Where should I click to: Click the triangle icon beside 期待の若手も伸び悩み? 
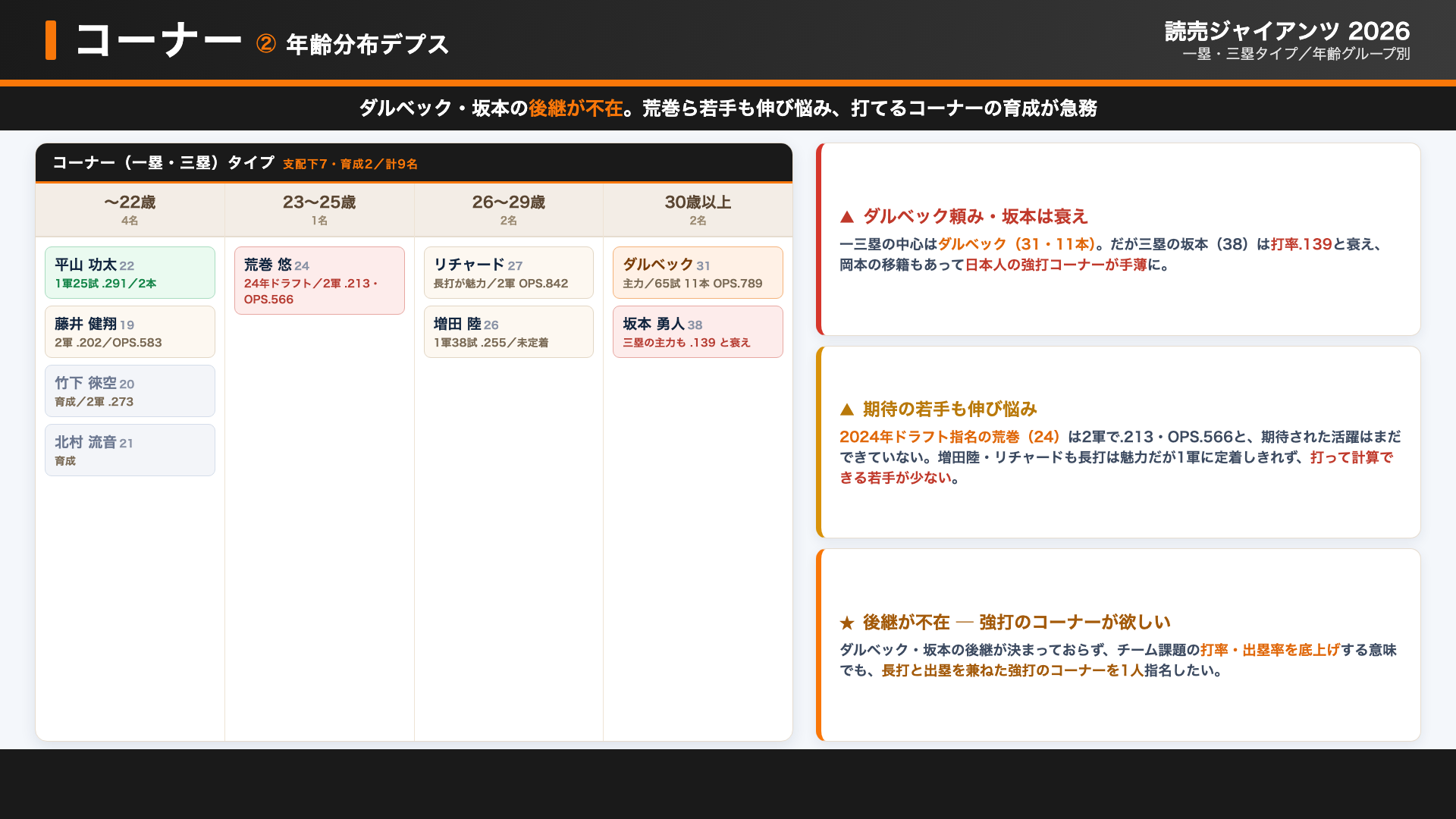click(847, 409)
